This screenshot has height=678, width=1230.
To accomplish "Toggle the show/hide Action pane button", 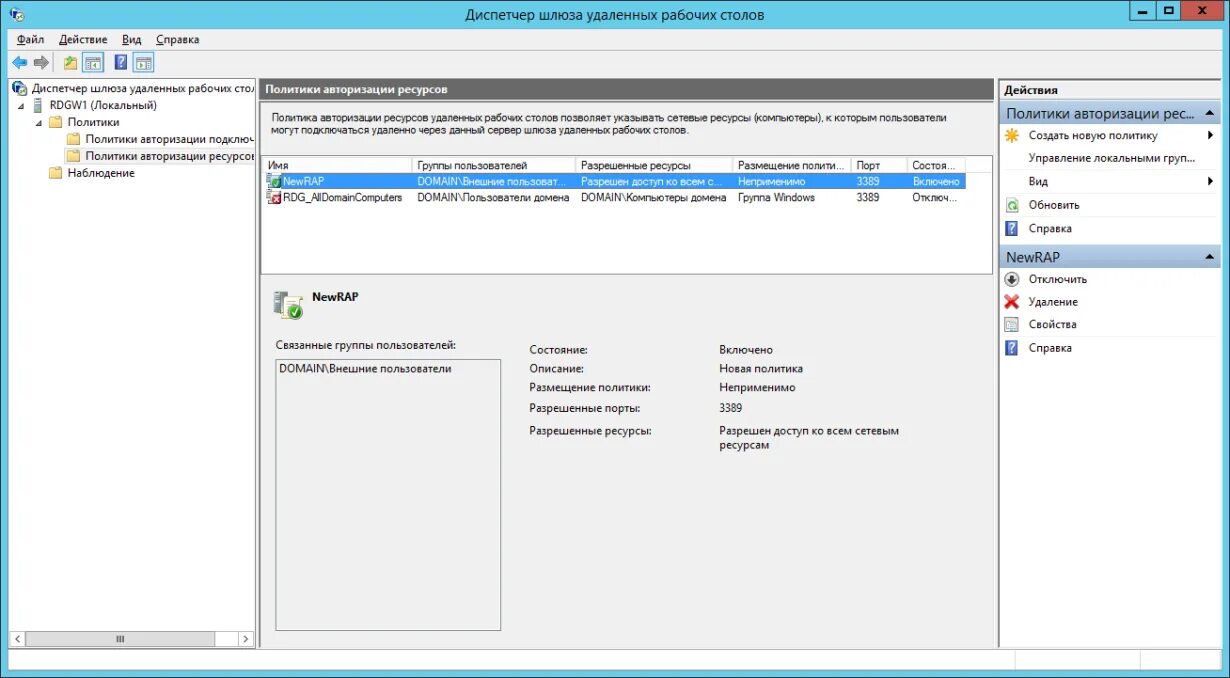I will click(x=143, y=63).
